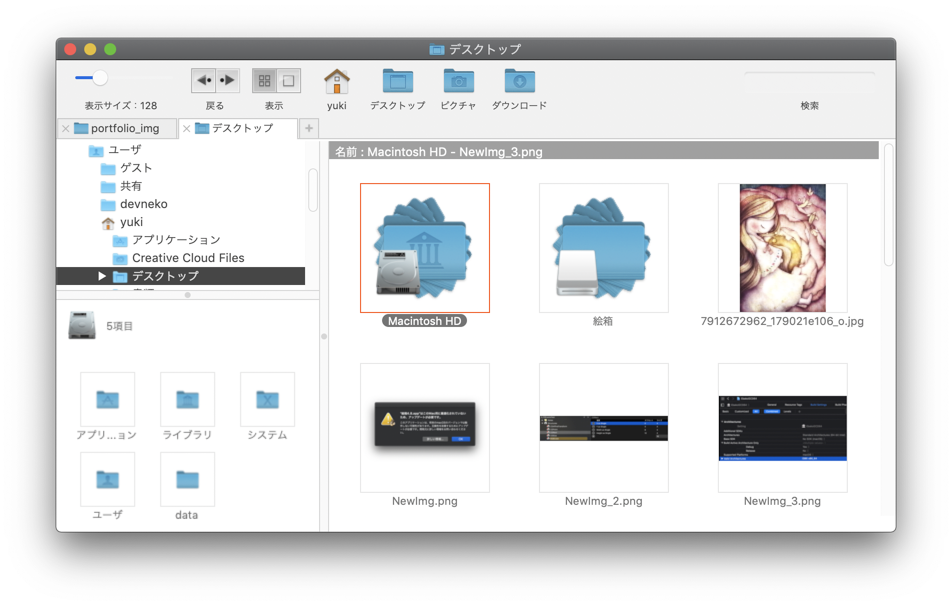
Task: Click the divider handle between side panes
Action: click(324, 336)
